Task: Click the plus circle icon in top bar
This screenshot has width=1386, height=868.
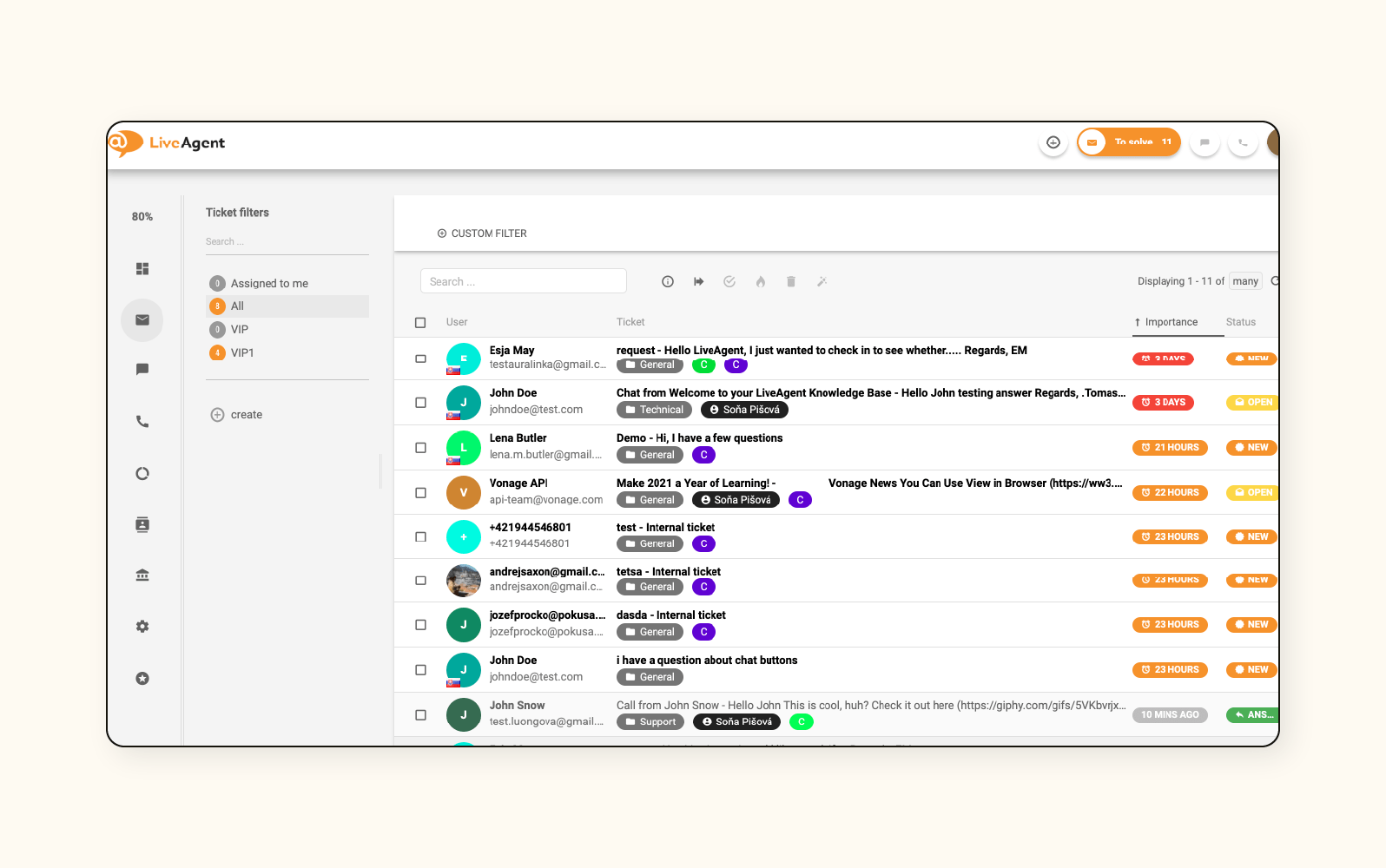Action: click(1053, 142)
